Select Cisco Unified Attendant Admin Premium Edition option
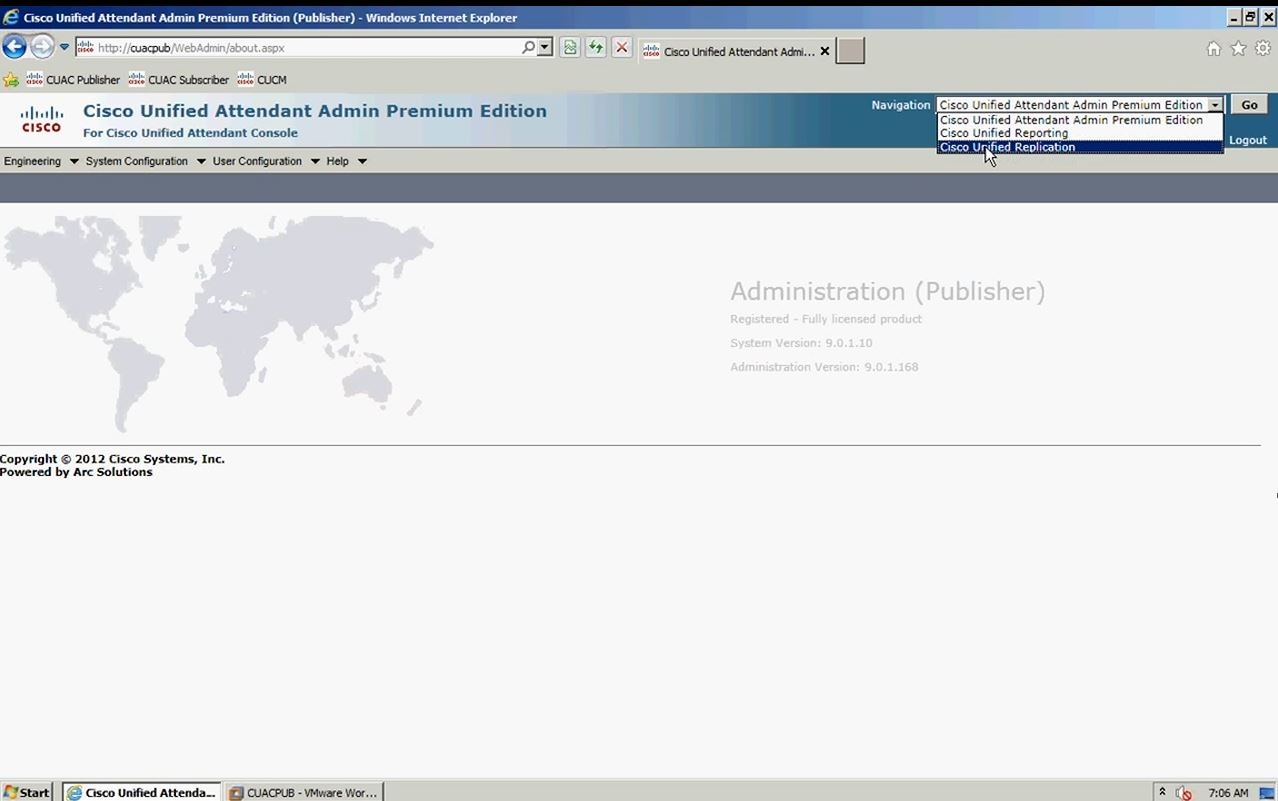 (x=1079, y=120)
